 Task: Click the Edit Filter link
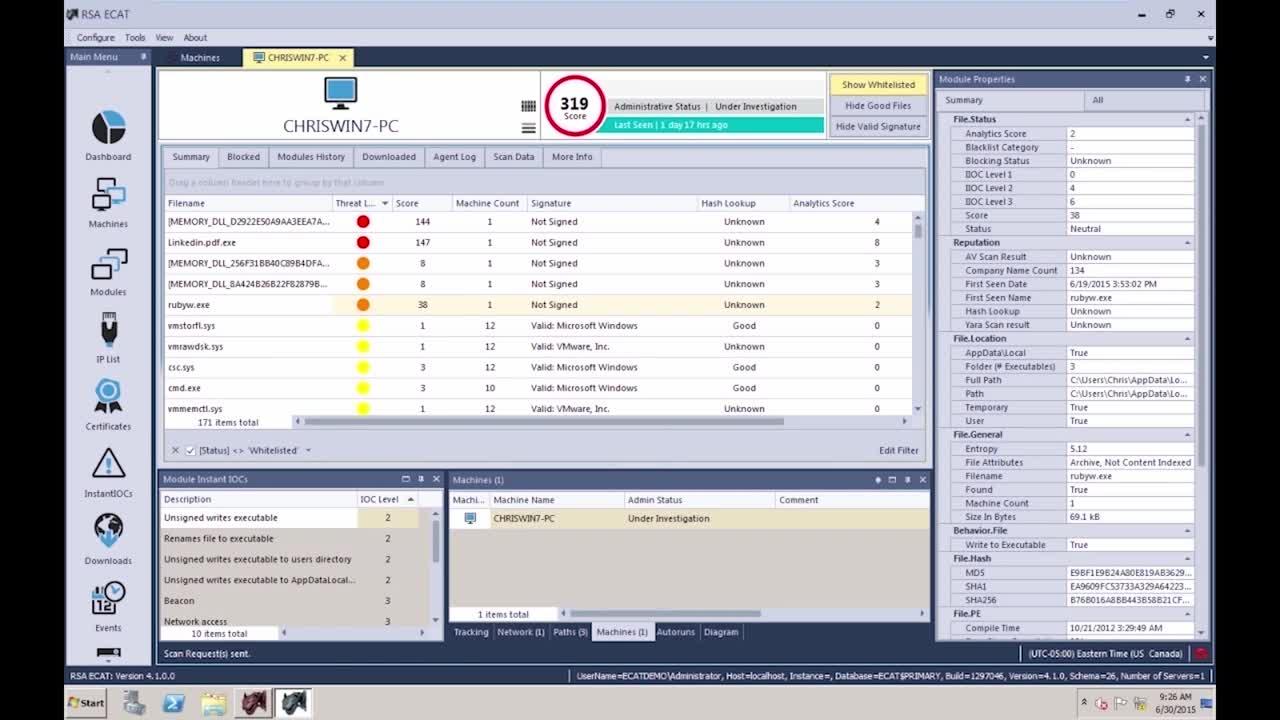click(x=899, y=450)
